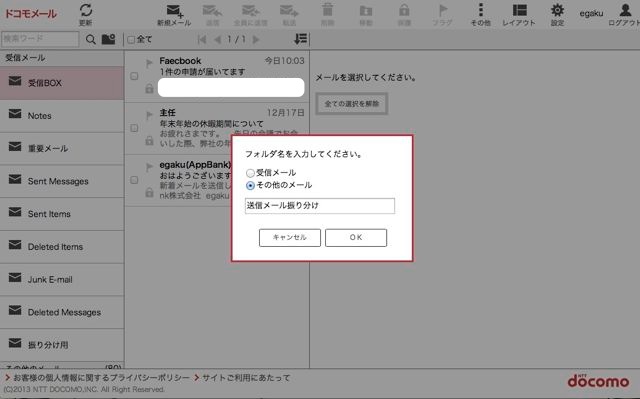Open the Deleted Messages folder
The image size is (640, 399).
click(62, 312)
